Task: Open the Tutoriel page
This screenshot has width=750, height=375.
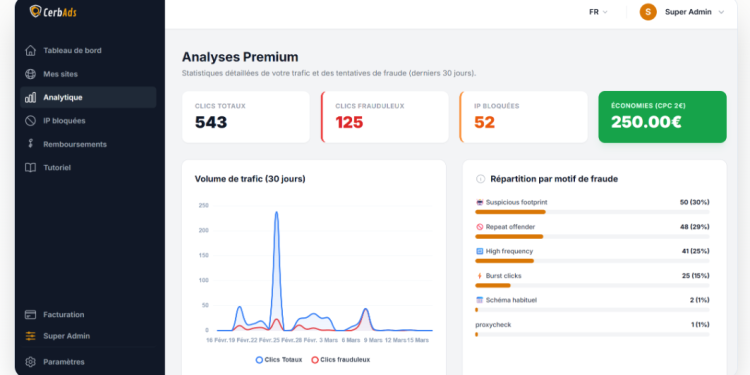Action: tap(88, 167)
